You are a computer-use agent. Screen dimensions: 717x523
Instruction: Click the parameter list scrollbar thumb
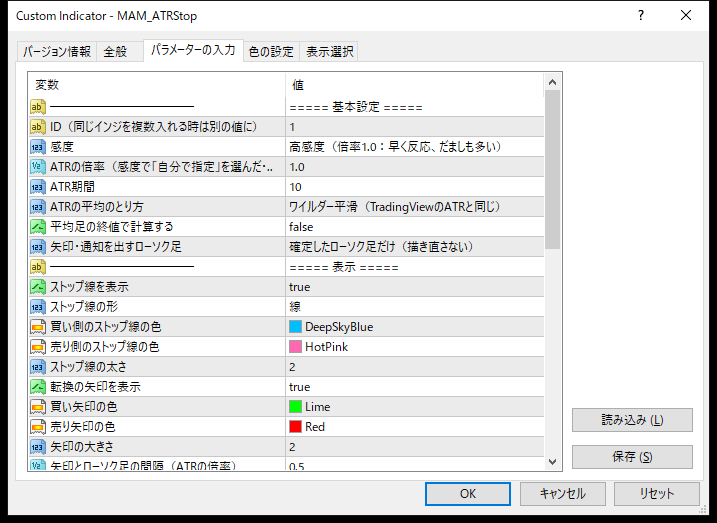point(552,170)
